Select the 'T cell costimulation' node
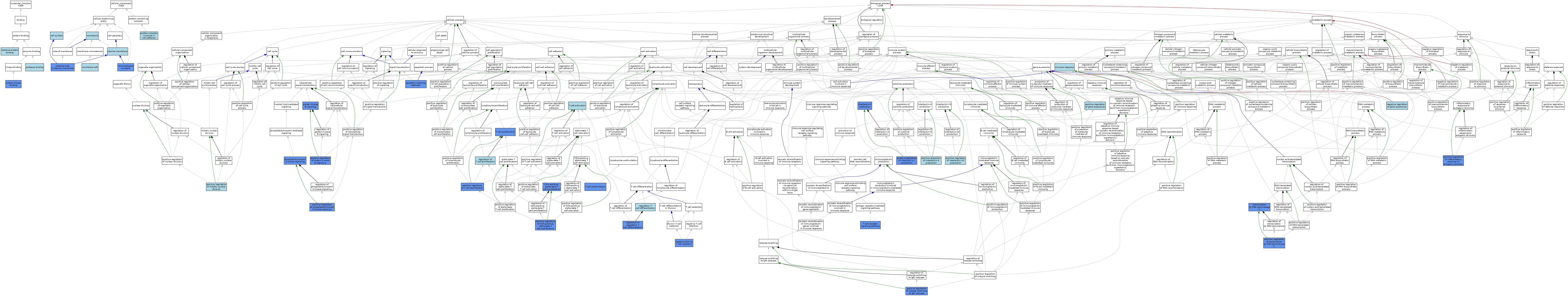The image size is (1568, 296). [595, 187]
